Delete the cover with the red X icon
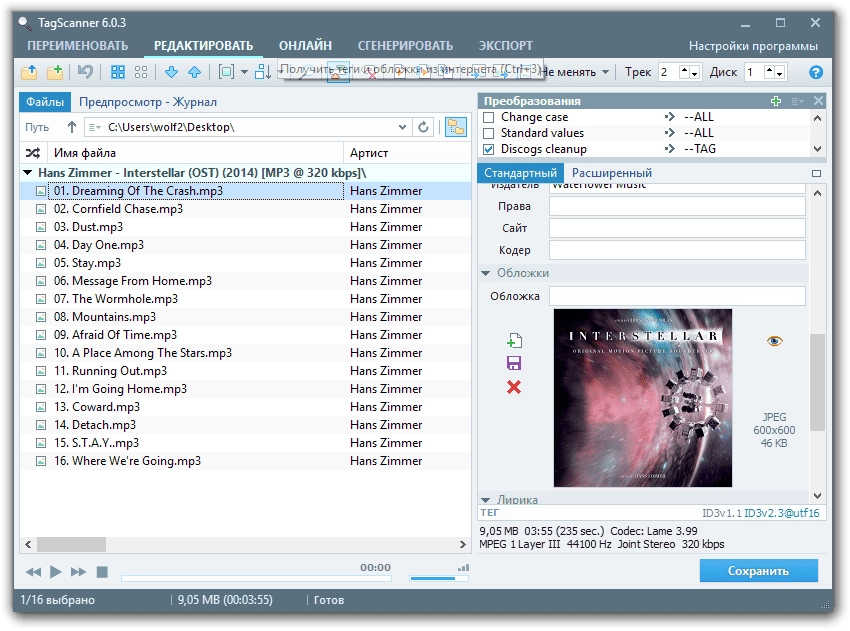This screenshot has height=631, width=850. (514, 387)
